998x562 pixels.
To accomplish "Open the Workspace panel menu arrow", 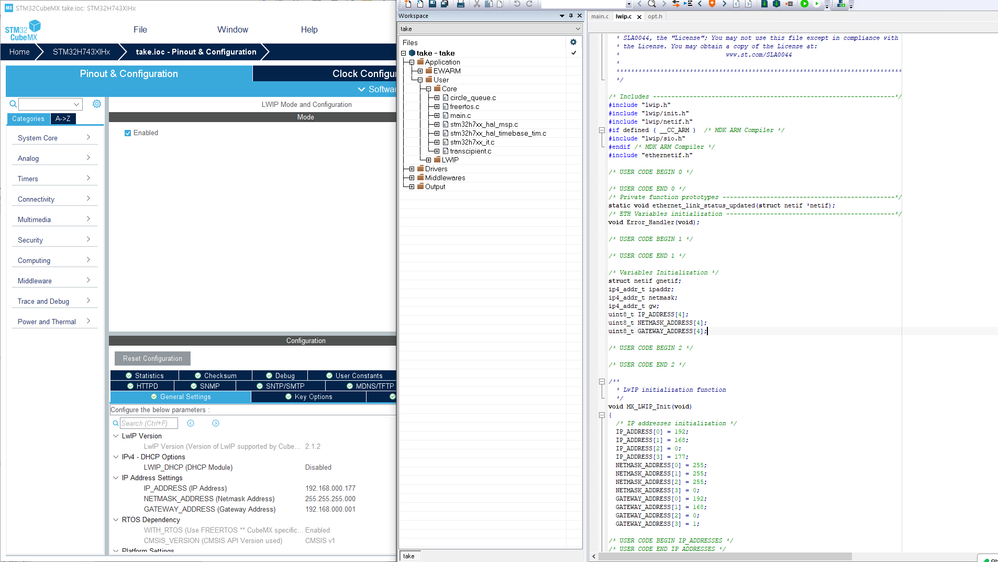I will point(561,15).
